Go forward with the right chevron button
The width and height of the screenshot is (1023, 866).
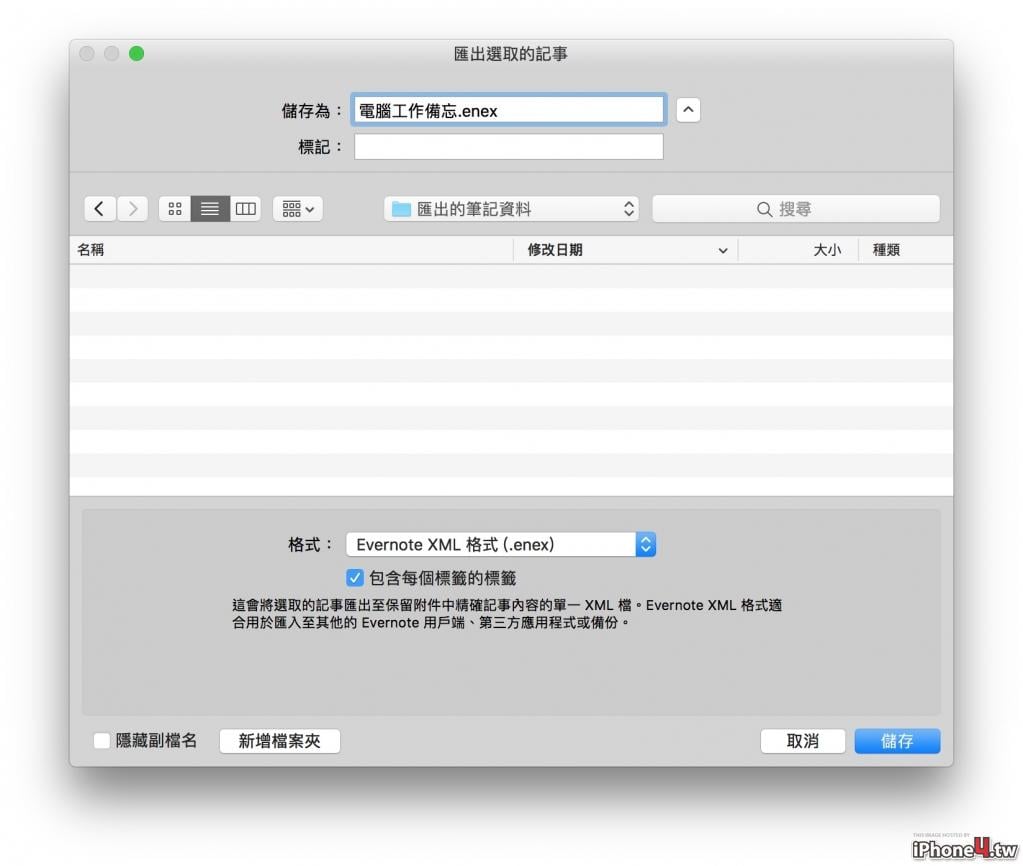click(132, 209)
